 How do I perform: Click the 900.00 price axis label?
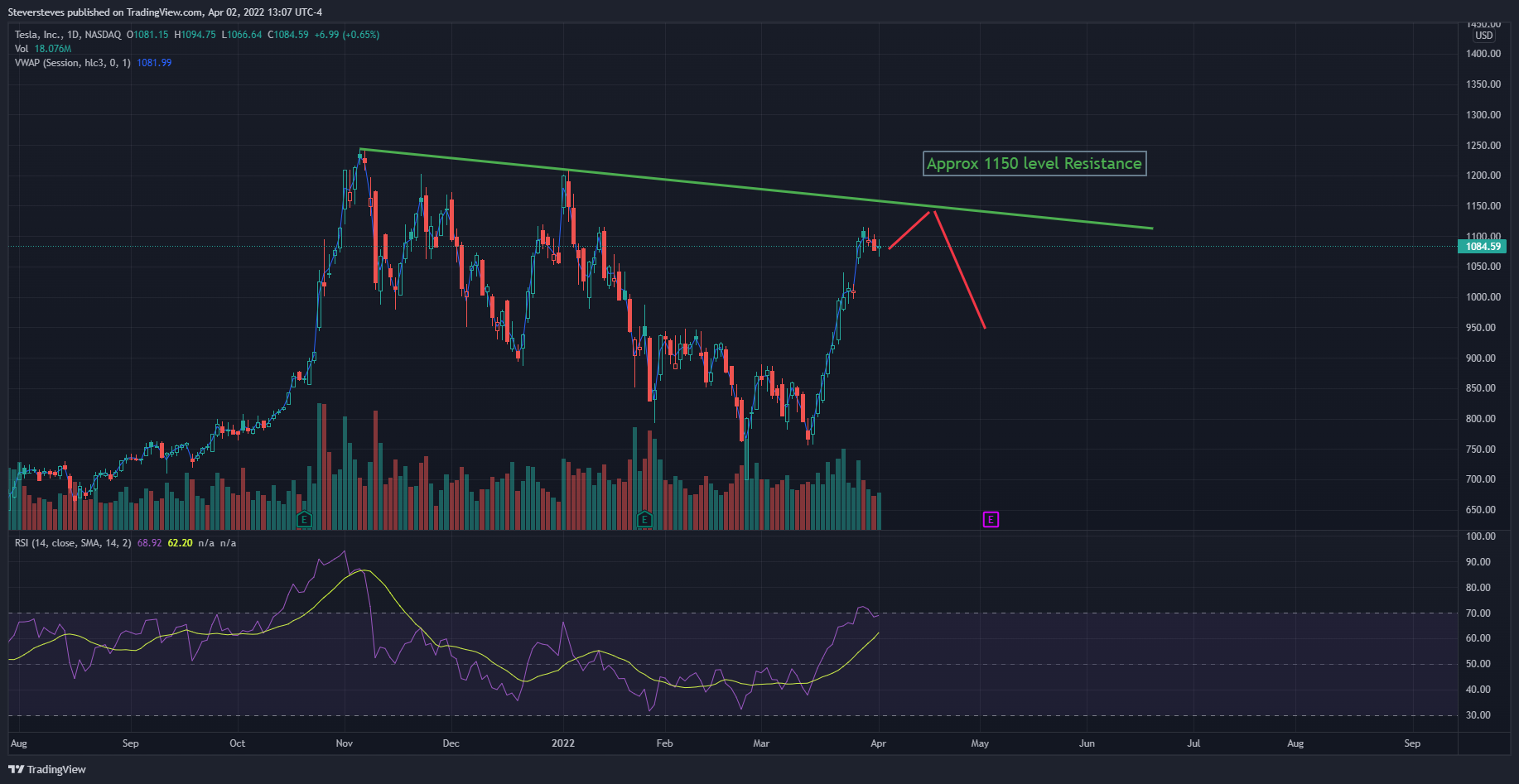pos(1480,358)
